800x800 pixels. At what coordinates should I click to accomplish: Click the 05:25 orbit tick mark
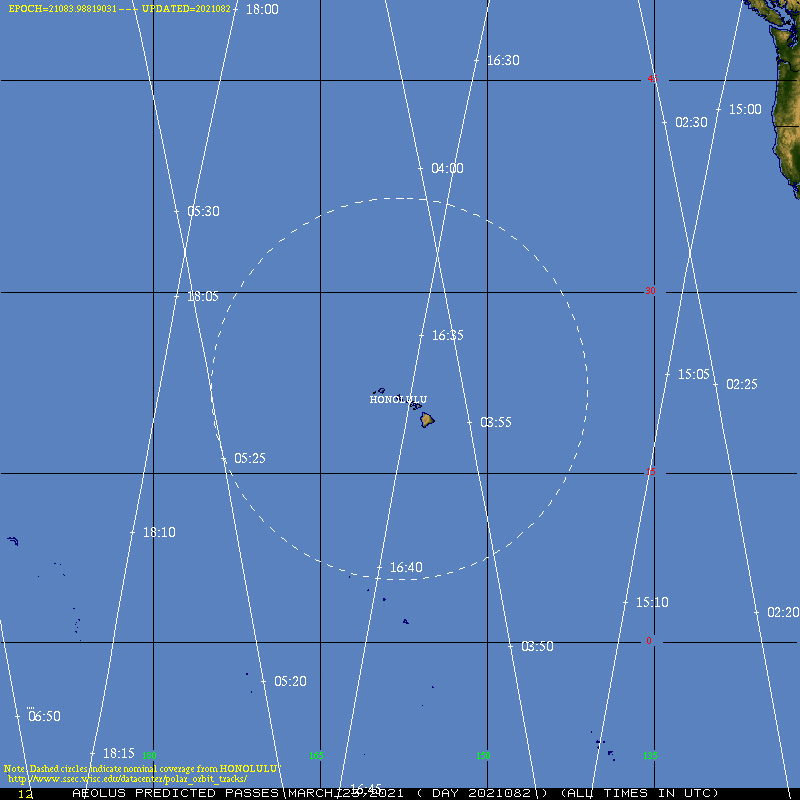pyautogui.click(x=224, y=458)
